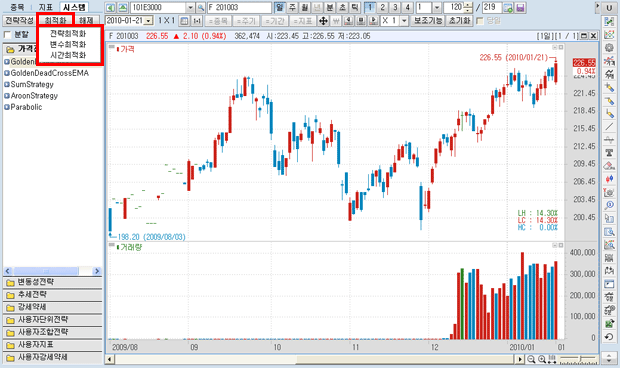Select the eraser tool in right sidebar
The image size is (620, 368).
(609, 166)
